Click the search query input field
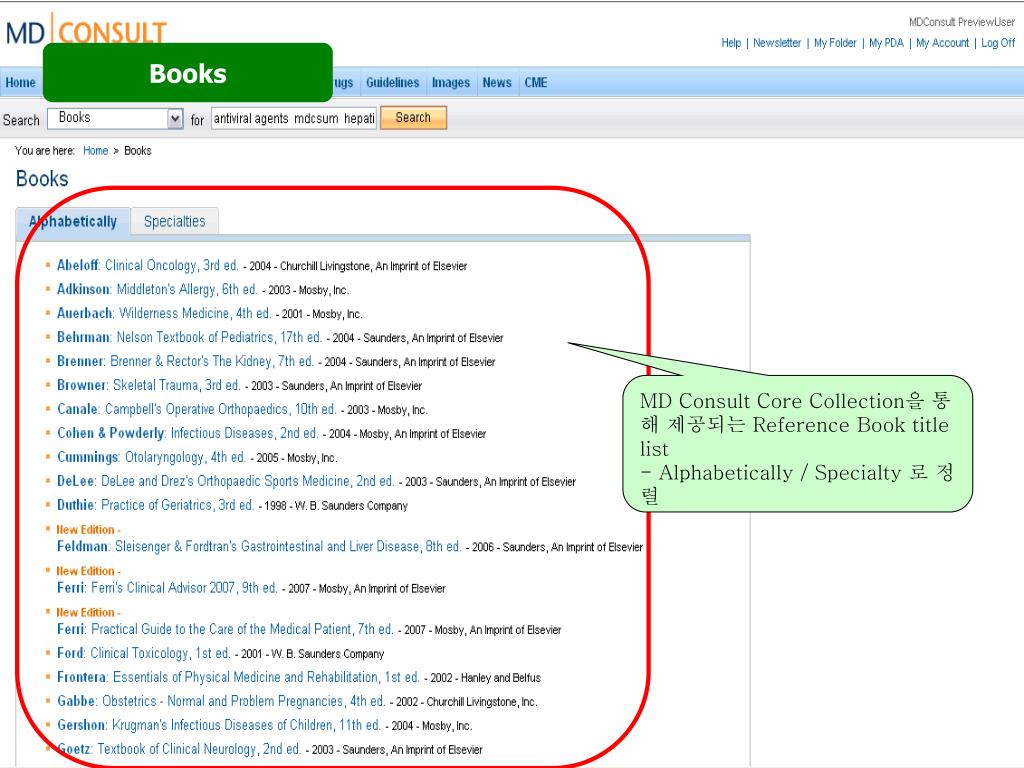Screen dimensions: 1024x768 [294, 118]
